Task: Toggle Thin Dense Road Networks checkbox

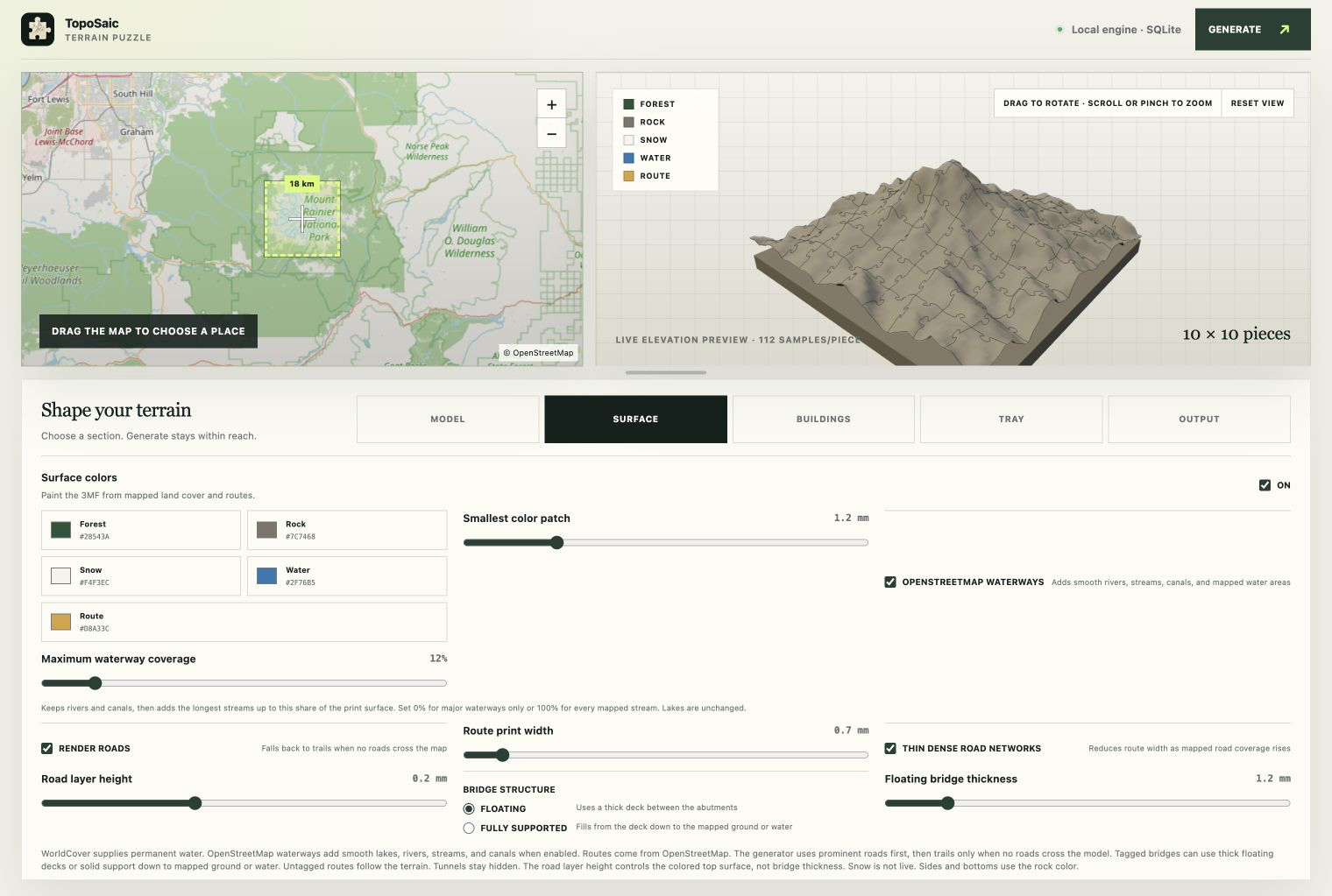Action: point(890,748)
